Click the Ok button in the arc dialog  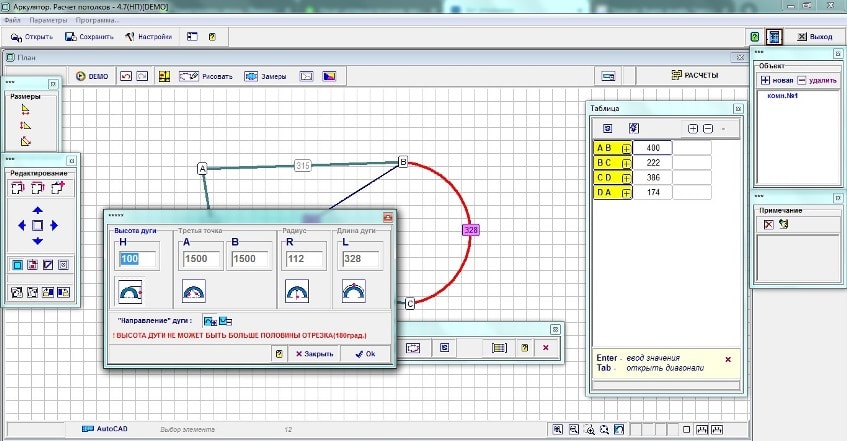[365, 354]
